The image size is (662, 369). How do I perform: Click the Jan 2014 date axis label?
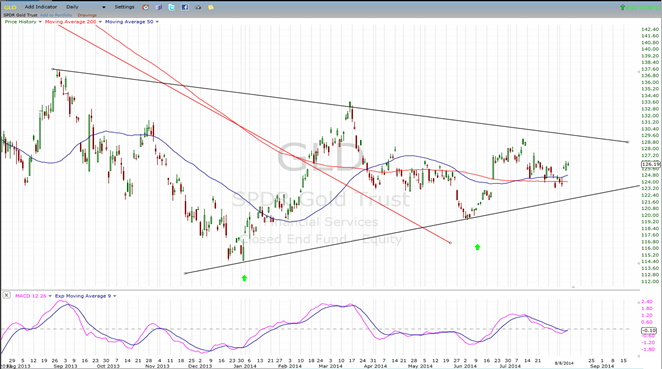245,366
